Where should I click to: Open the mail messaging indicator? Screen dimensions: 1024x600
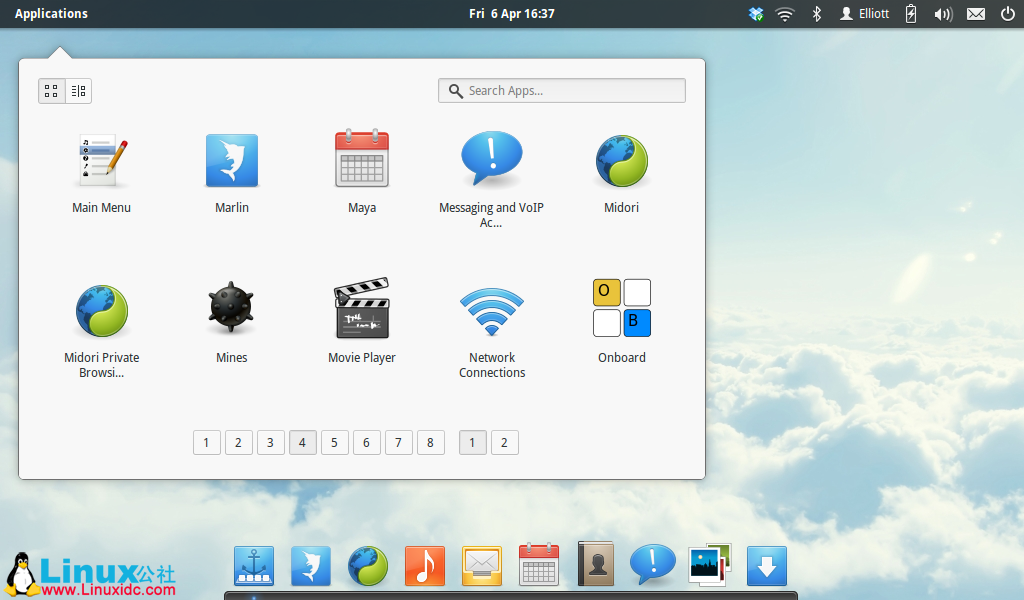[x=976, y=14]
